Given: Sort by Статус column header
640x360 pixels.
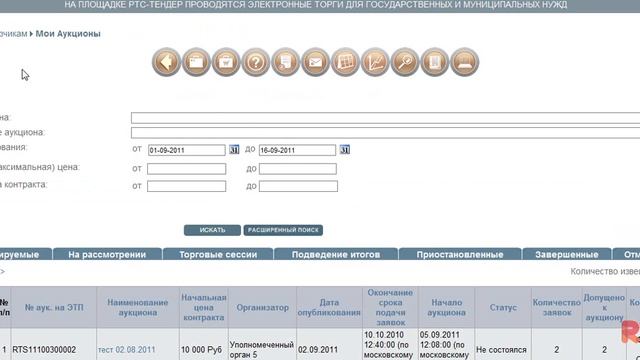Looking at the screenshot, I should 503,307.
